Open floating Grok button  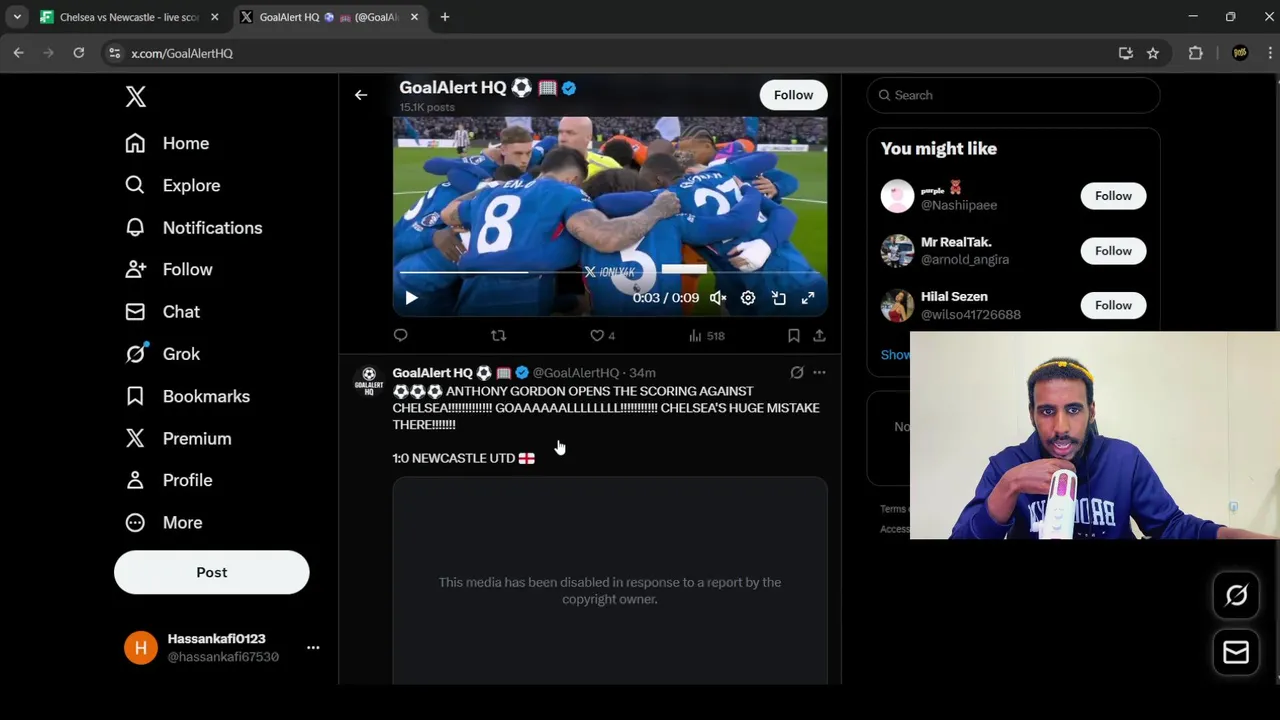coord(1236,596)
